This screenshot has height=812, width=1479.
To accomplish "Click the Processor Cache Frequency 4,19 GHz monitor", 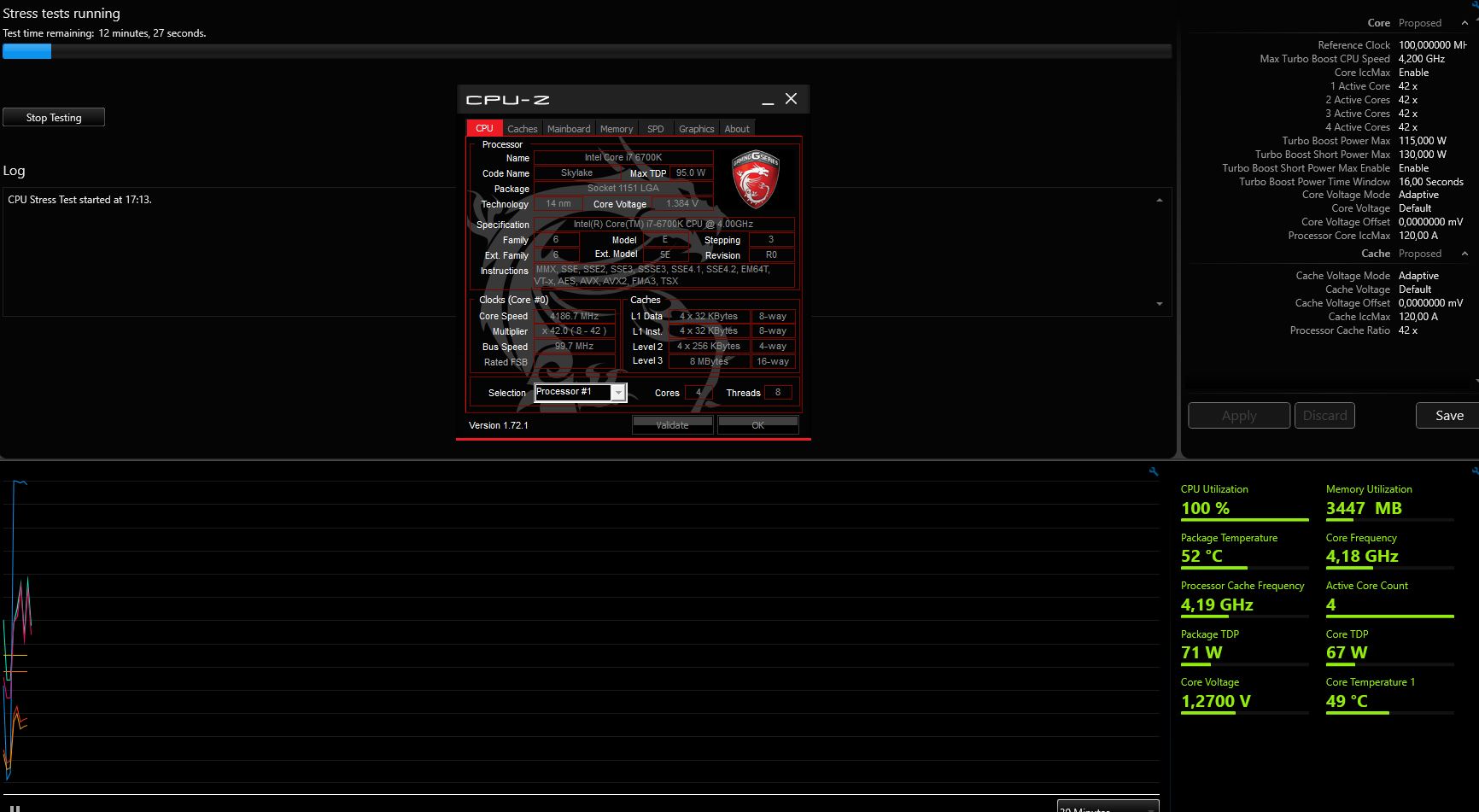I will pyautogui.click(x=1244, y=598).
